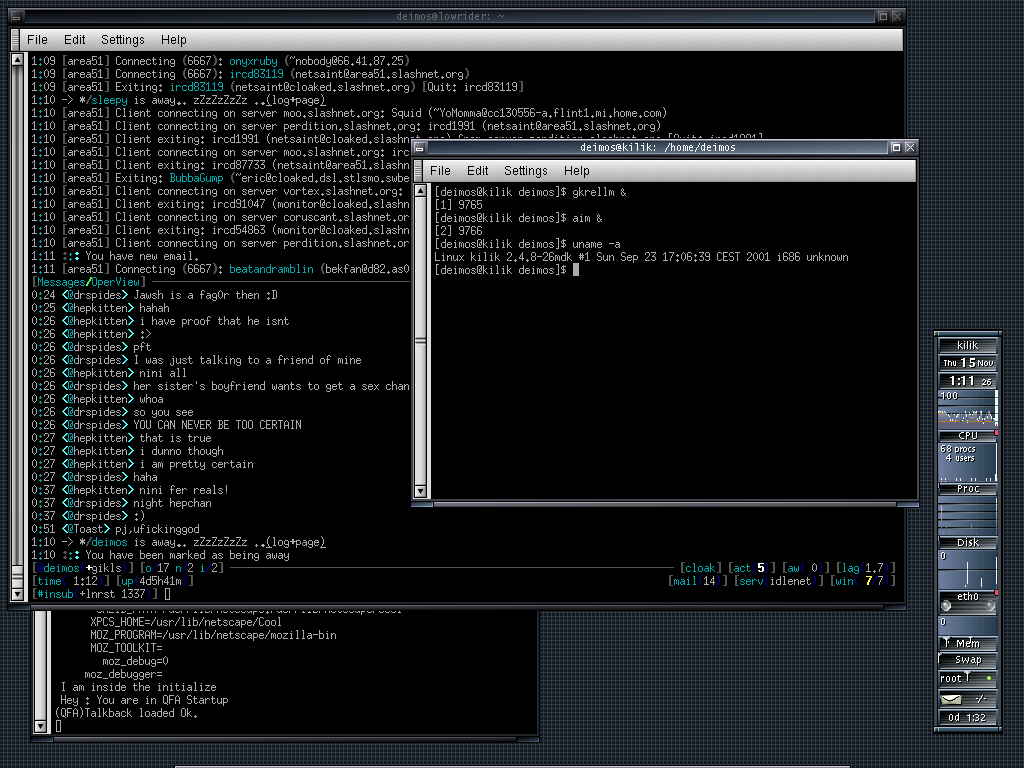Click the mail envelope icon in GKrellM

click(x=950, y=699)
